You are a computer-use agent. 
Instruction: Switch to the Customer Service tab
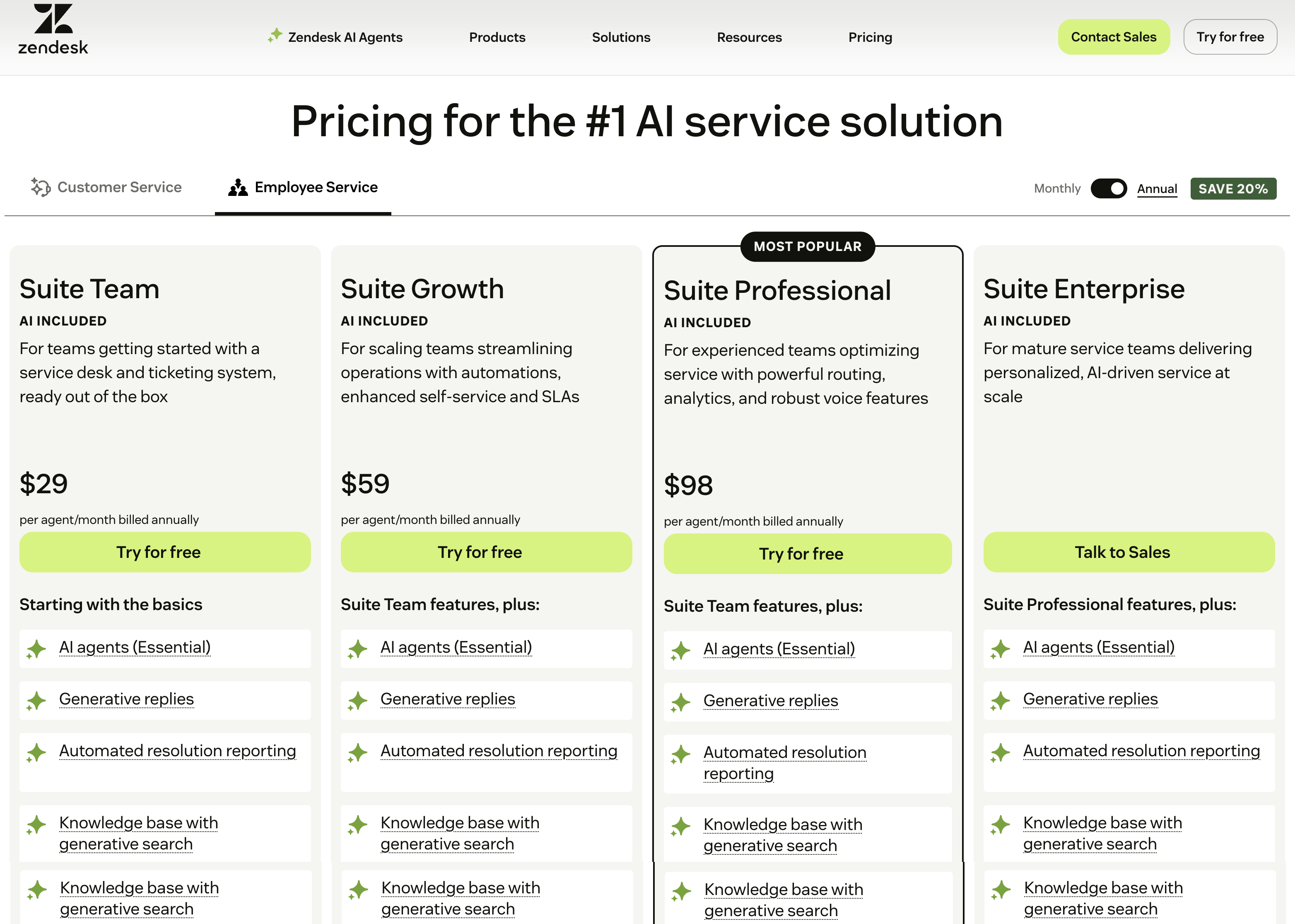119,187
